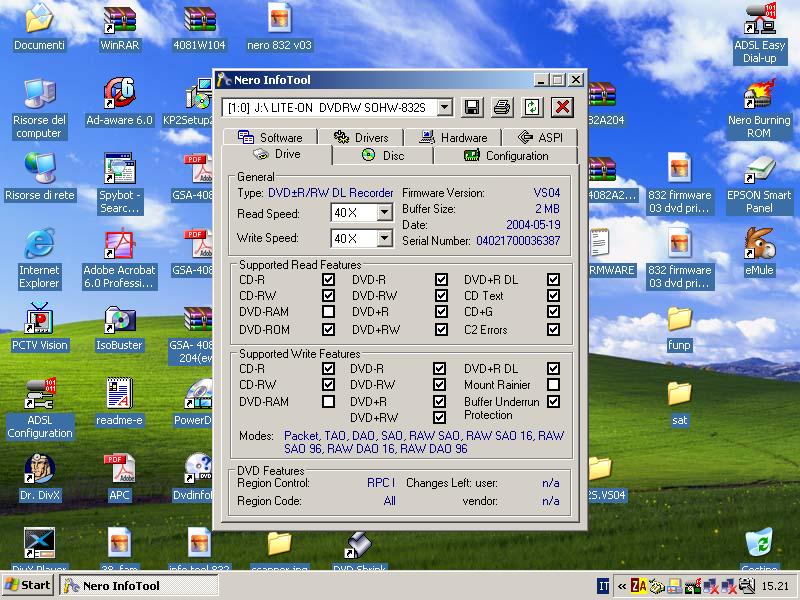Select the Drive tab

pyautogui.click(x=277, y=154)
